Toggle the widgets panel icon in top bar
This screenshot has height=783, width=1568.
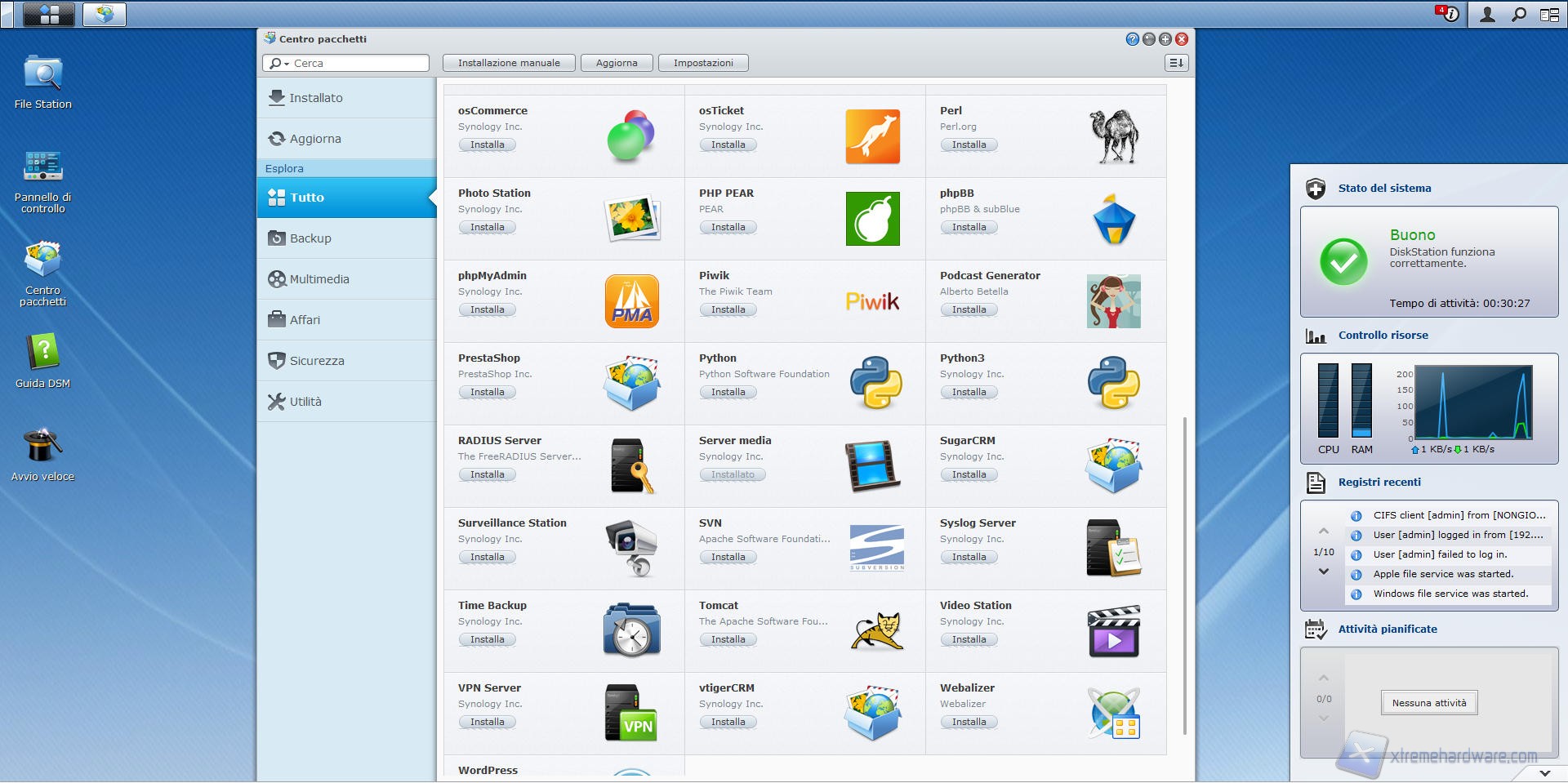(1549, 14)
